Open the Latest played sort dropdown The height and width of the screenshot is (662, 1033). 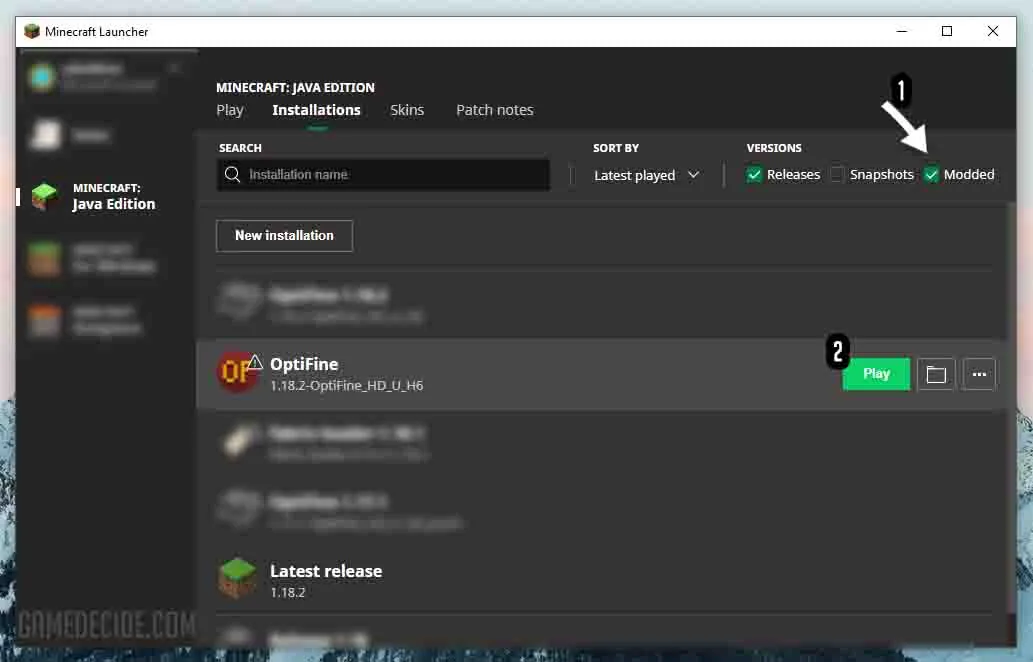tap(646, 175)
